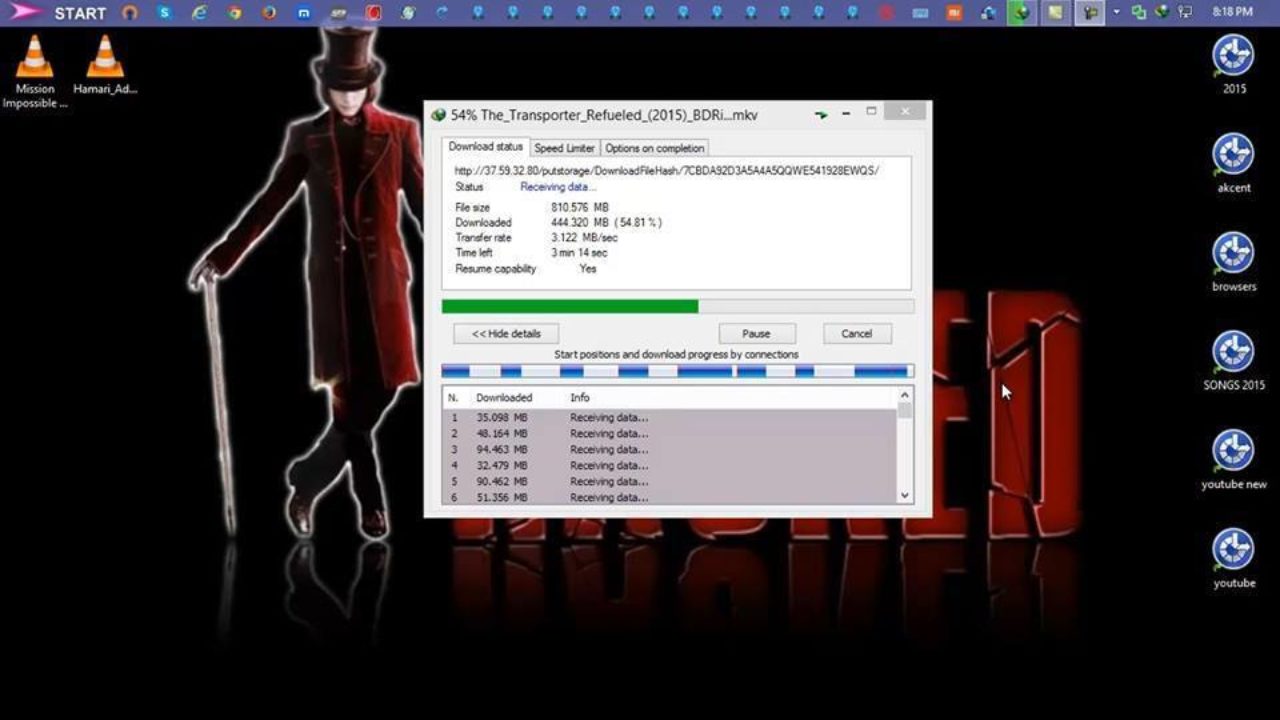Screen dimensions: 1280x720
Task: Open the SONGS 2015 desktop shortcut
Action: click(1233, 353)
